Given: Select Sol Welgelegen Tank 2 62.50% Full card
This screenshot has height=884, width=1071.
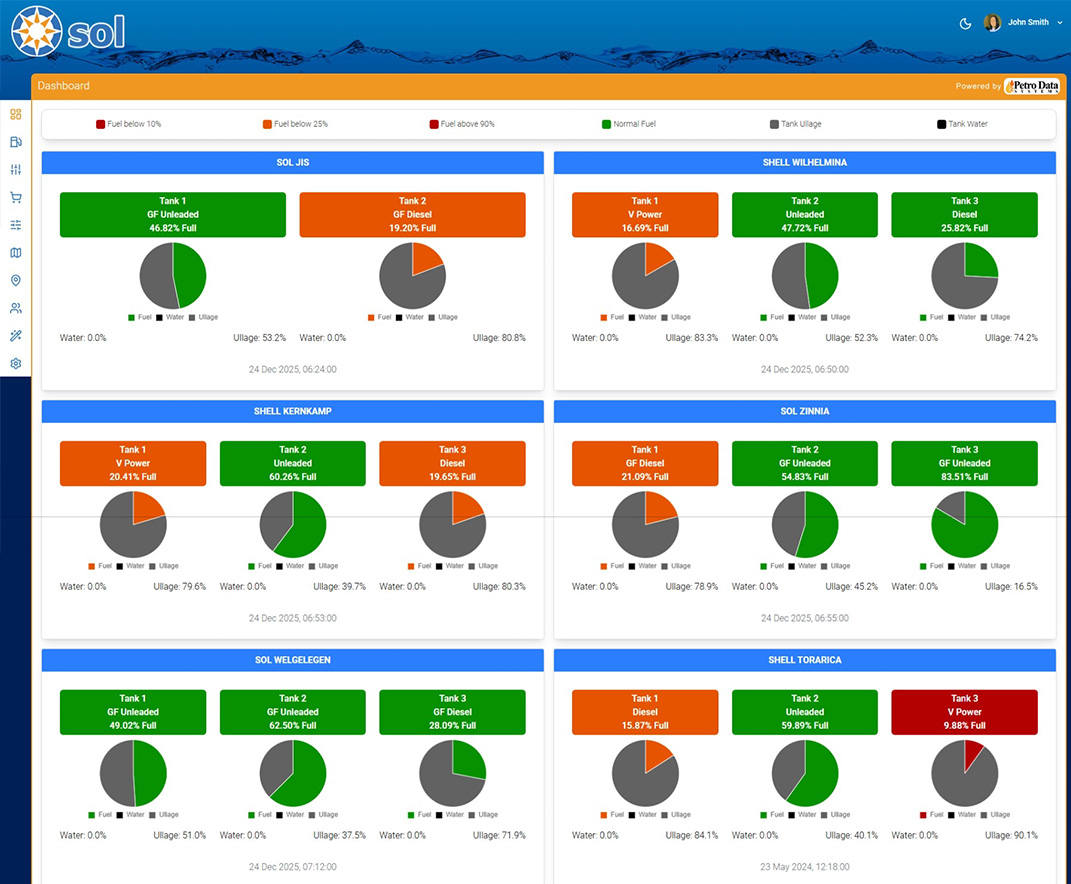Looking at the screenshot, I should pos(292,712).
